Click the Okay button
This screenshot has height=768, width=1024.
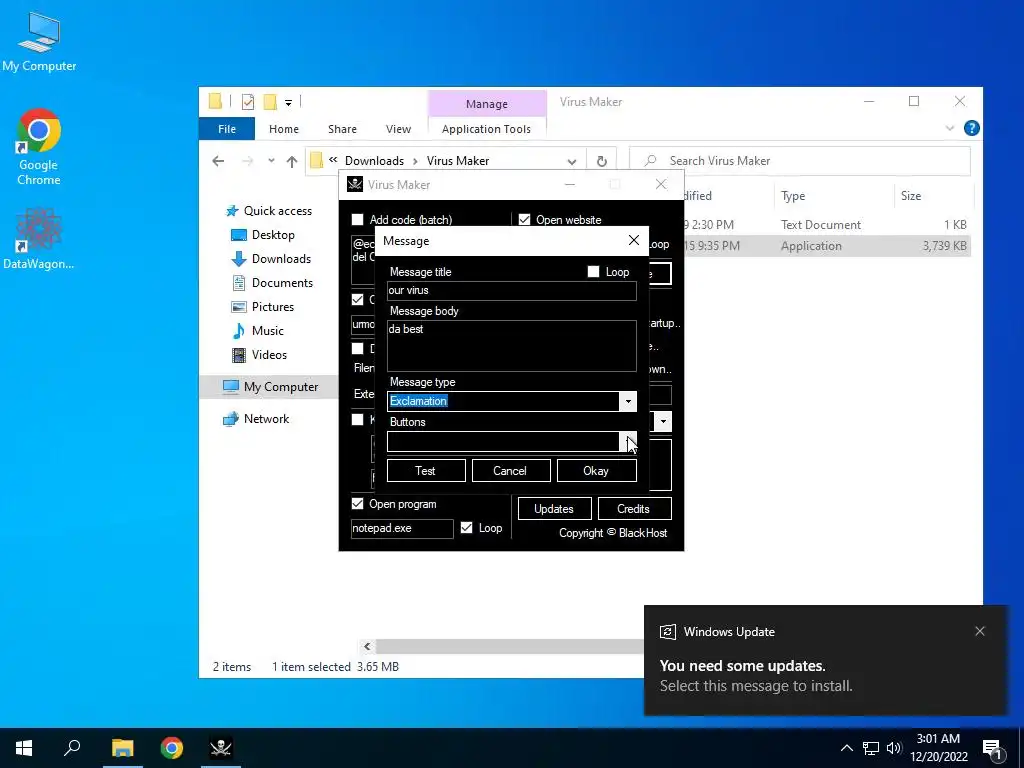[x=596, y=471]
